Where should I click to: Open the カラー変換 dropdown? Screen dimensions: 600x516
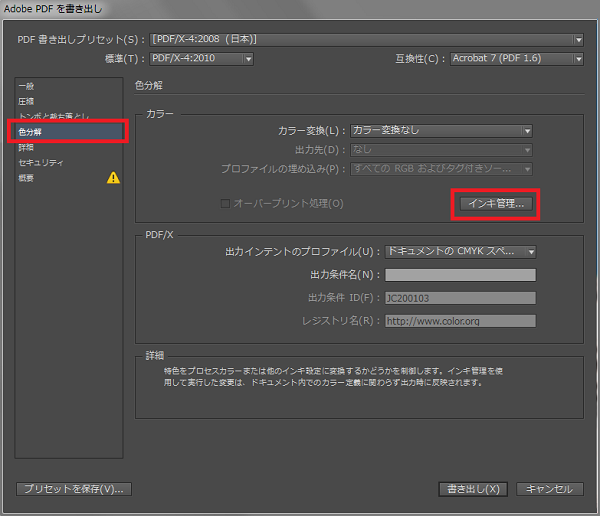pos(441,131)
